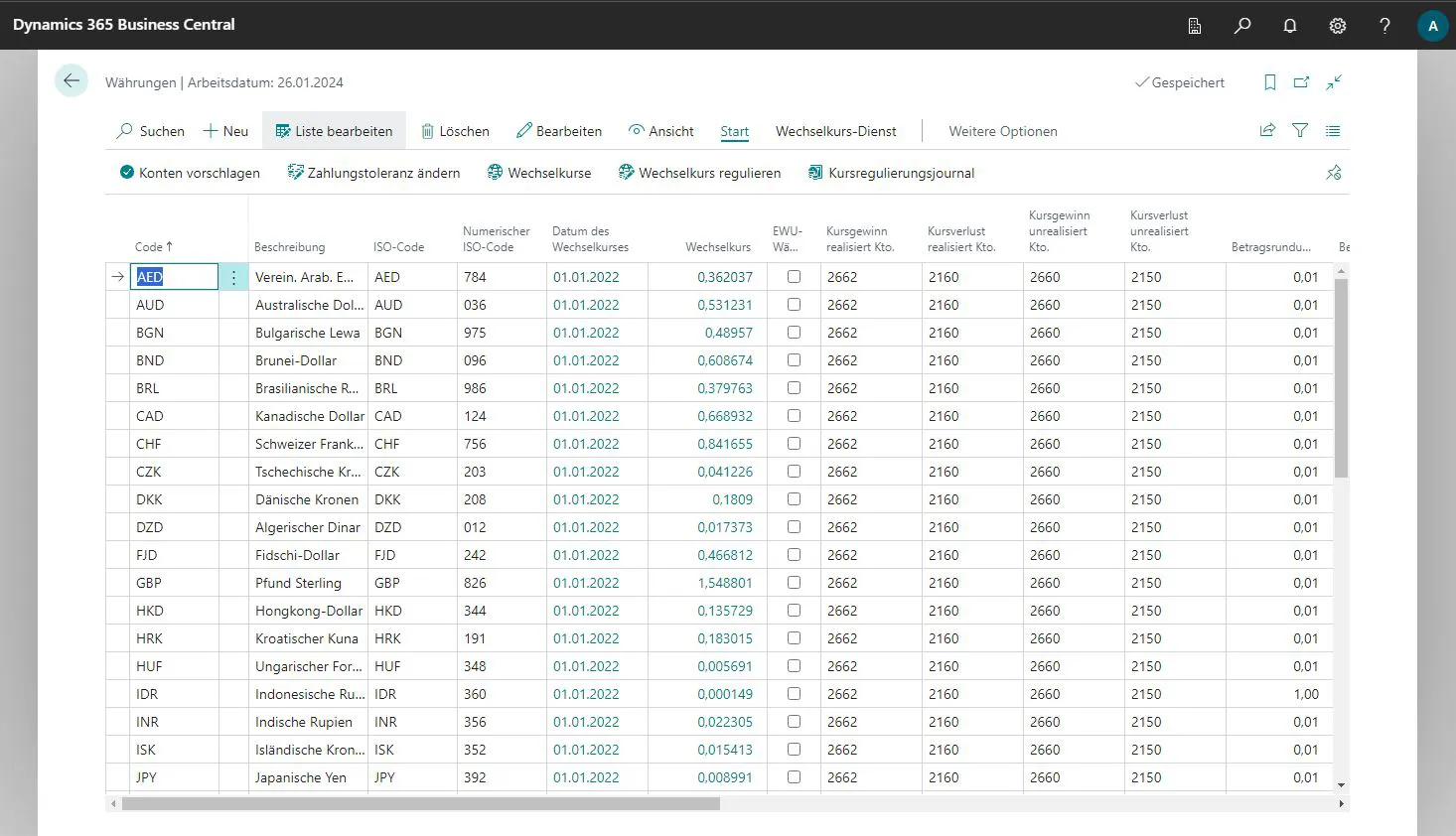Open Betragsrundung column header menu

(1270, 247)
